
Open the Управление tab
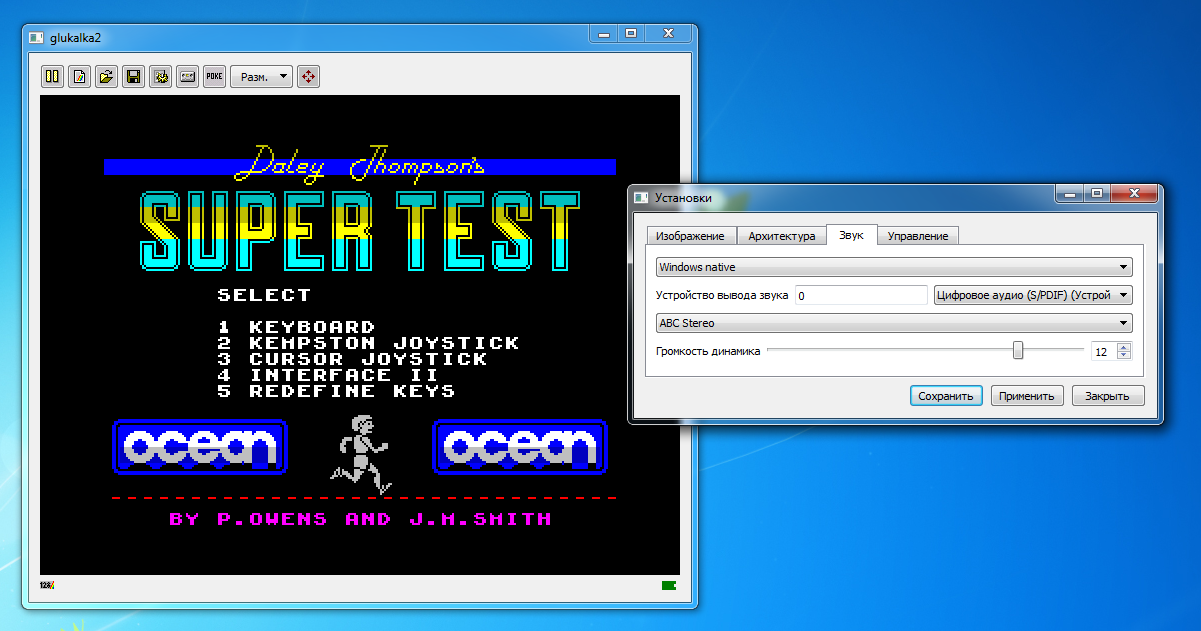point(919,236)
